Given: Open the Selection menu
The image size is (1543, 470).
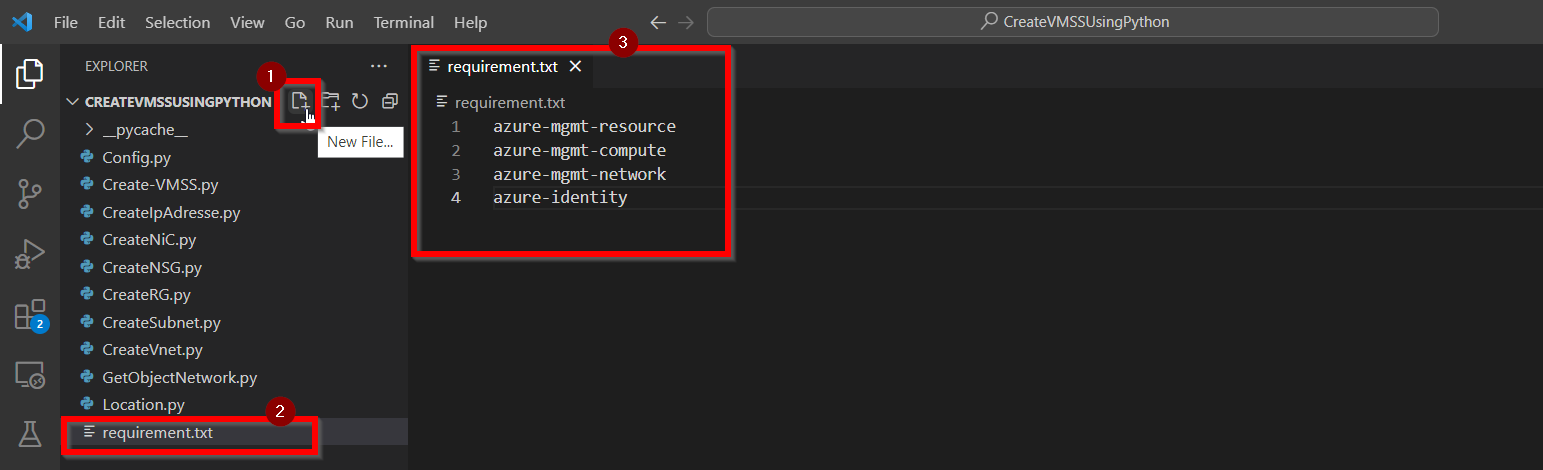Looking at the screenshot, I should (177, 22).
